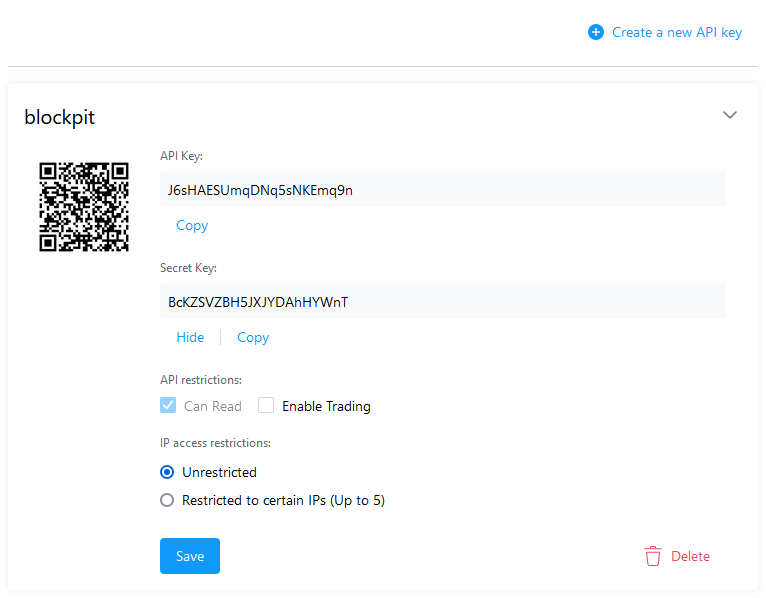Click the red Delete text
The height and width of the screenshot is (598, 766).
(690, 556)
